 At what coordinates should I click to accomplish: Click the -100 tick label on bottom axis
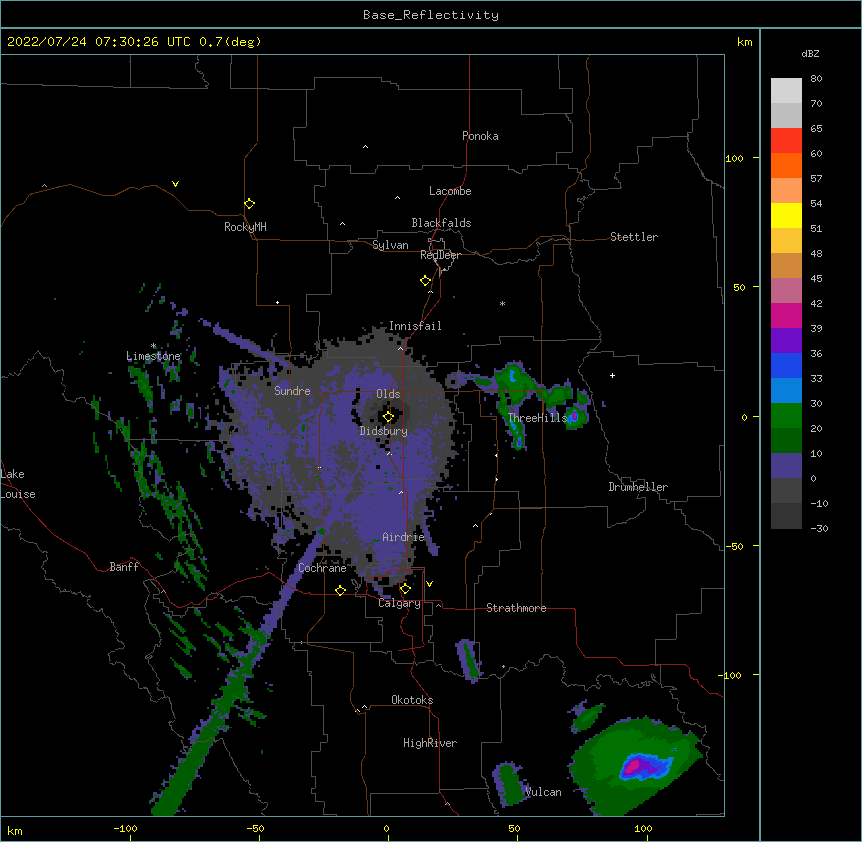click(x=125, y=828)
